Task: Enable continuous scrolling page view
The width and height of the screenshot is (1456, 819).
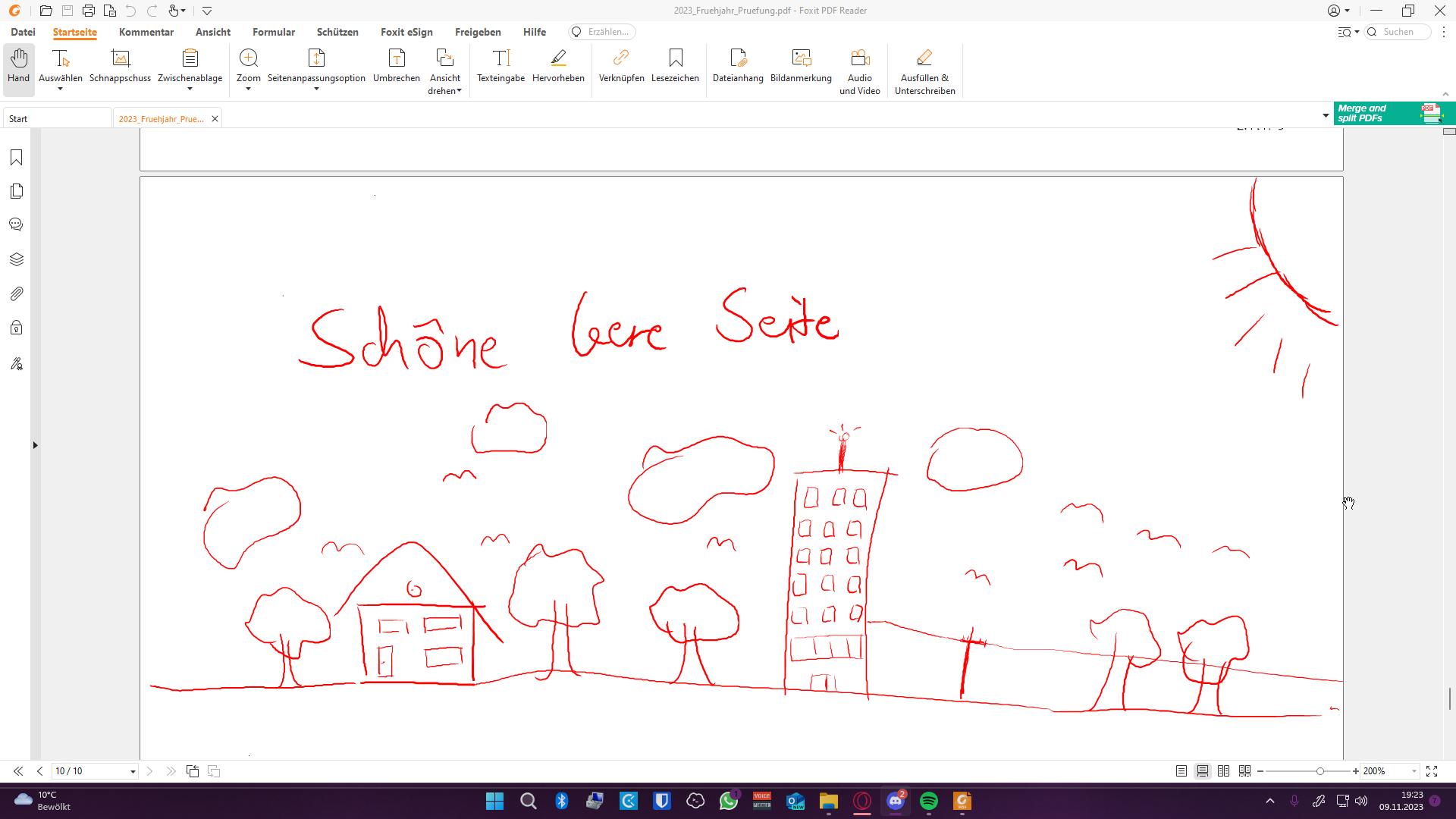Action: coord(1203,771)
